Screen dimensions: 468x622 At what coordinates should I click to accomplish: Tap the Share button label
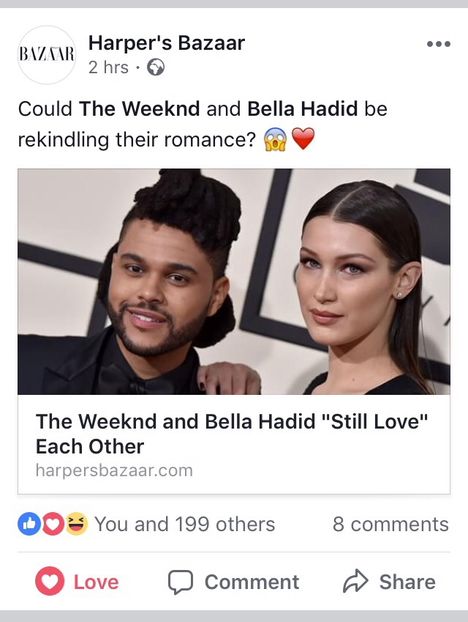click(x=407, y=582)
